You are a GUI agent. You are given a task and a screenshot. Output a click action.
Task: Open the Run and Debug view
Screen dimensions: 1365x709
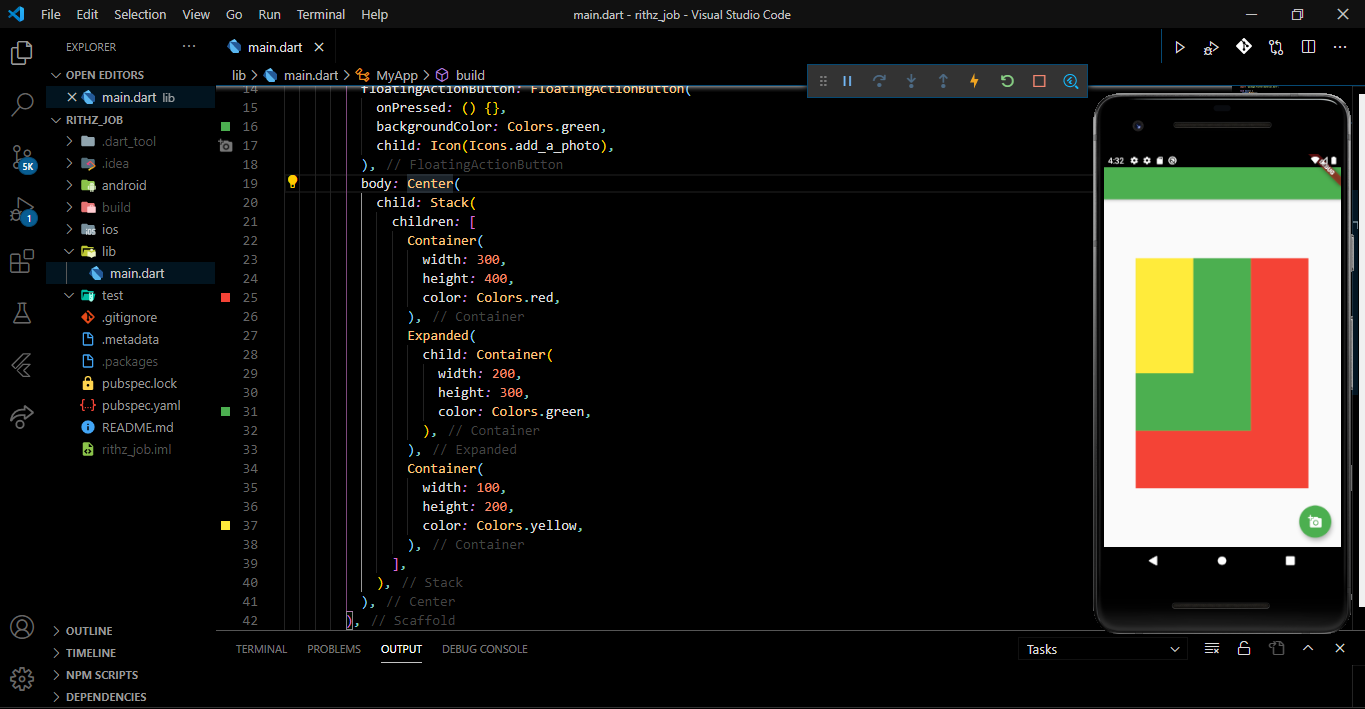point(22,211)
